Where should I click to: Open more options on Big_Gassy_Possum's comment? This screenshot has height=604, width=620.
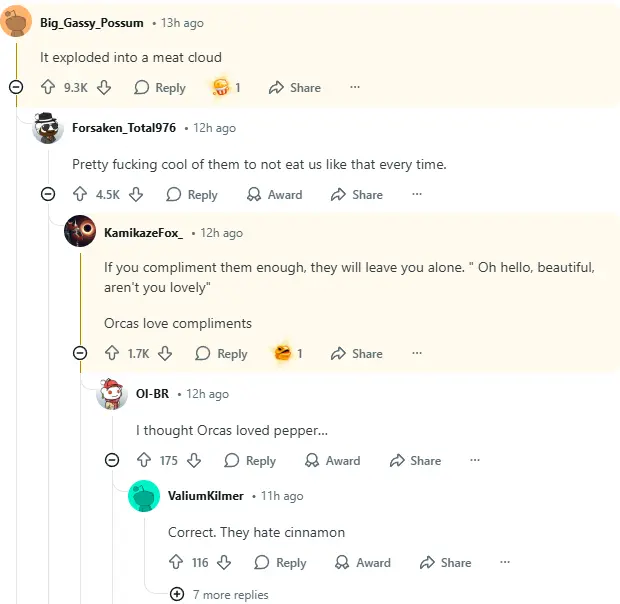[354, 88]
